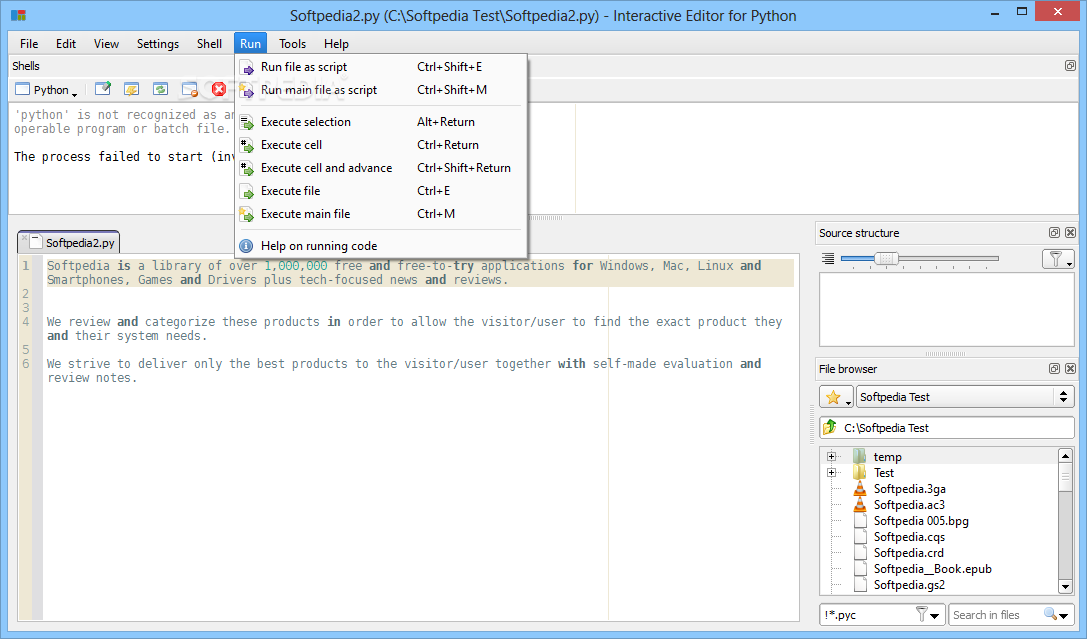Click the blue info icon for running help
Screen dimensions: 1087x639
click(x=246, y=246)
